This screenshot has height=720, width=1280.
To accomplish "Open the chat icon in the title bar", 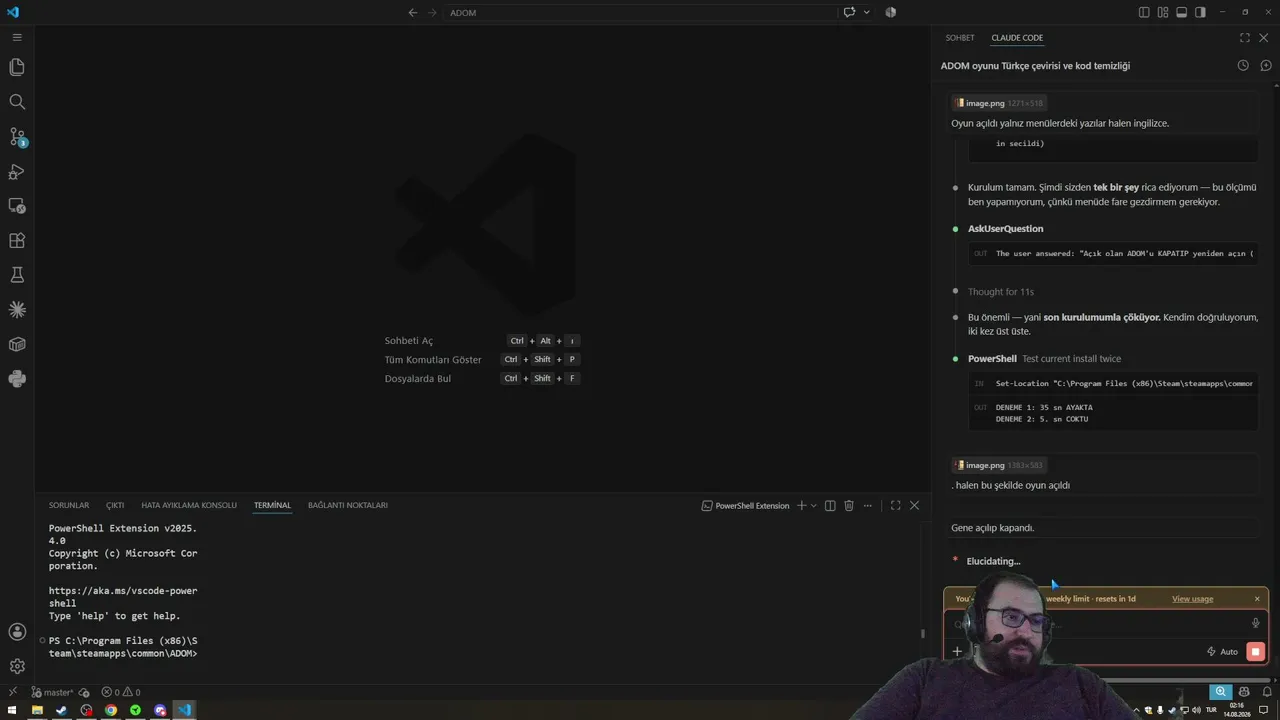I will (x=849, y=12).
